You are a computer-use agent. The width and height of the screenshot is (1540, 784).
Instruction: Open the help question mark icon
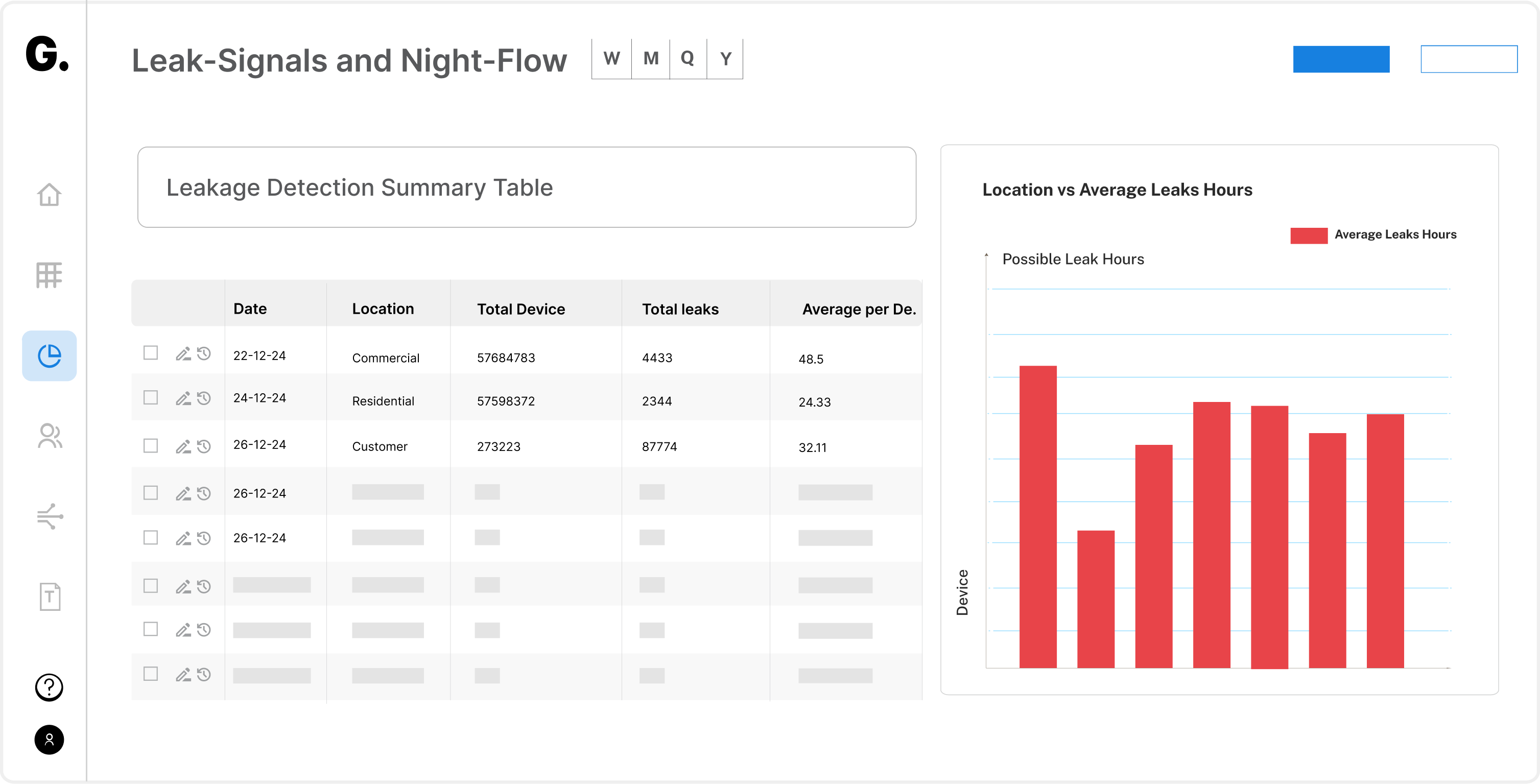(49, 687)
